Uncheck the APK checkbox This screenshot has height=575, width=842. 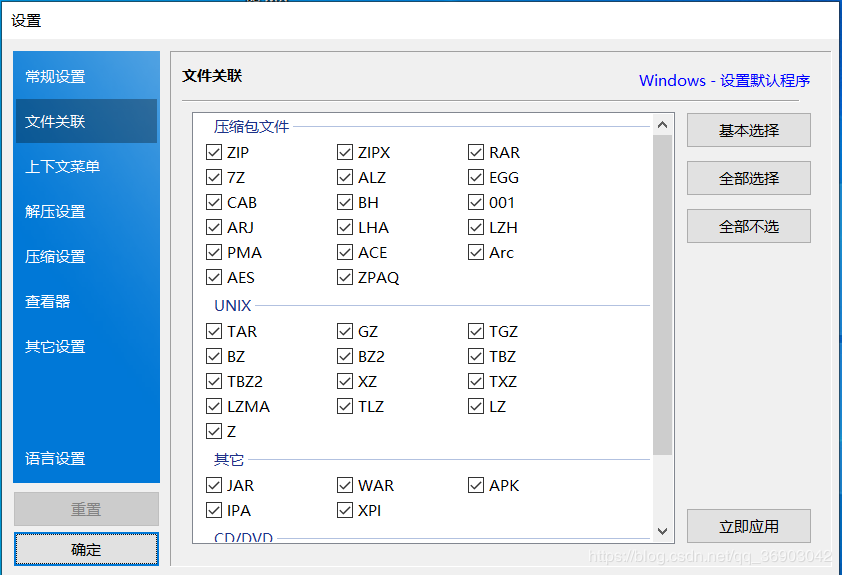476,485
